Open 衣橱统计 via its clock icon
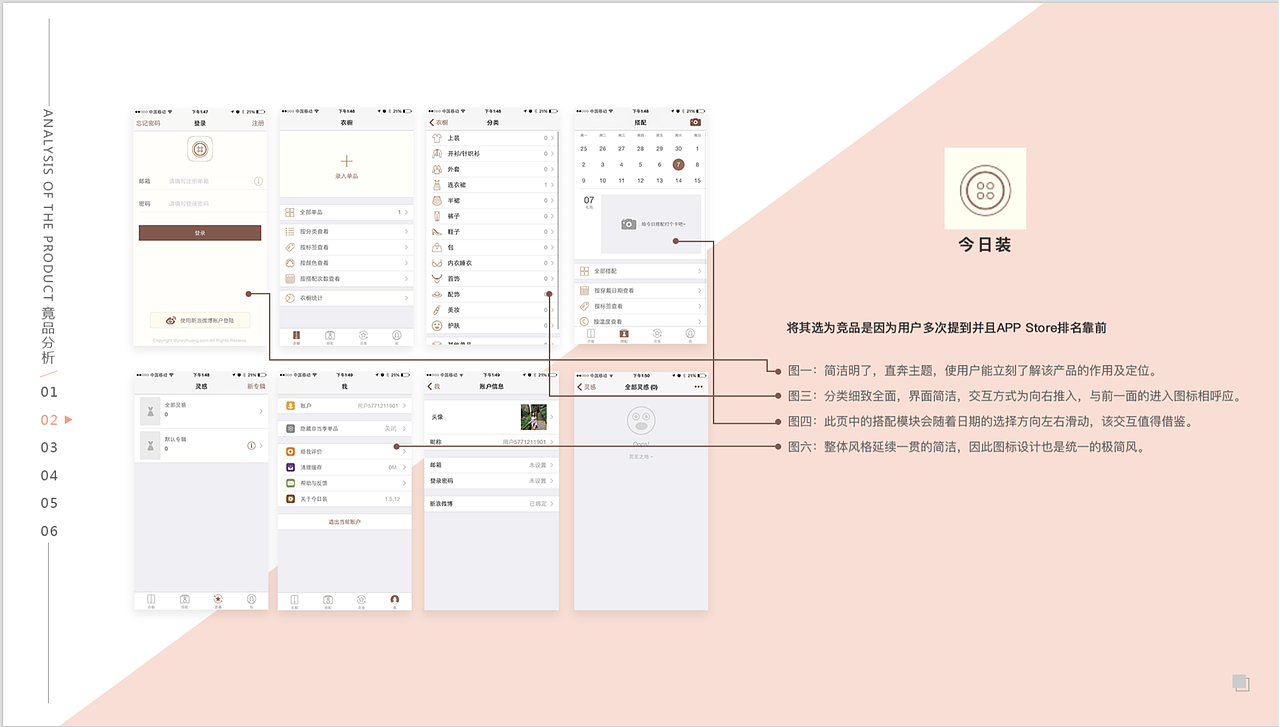This screenshot has width=1280, height=727. [x=289, y=298]
